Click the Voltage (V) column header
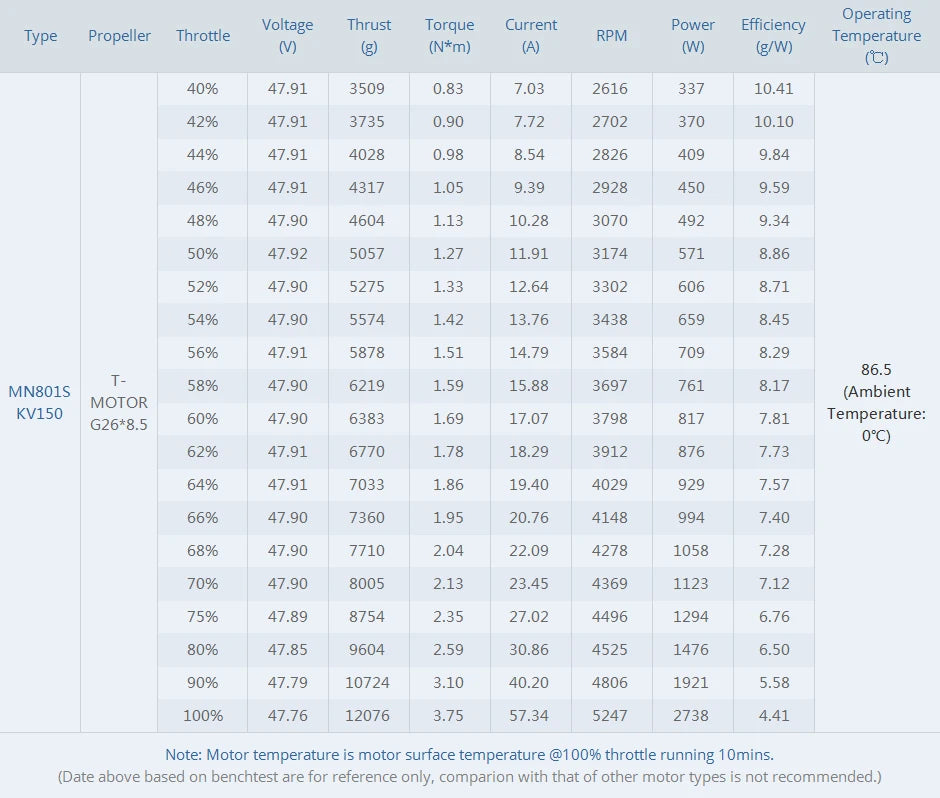The image size is (940, 798). pos(288,36)
